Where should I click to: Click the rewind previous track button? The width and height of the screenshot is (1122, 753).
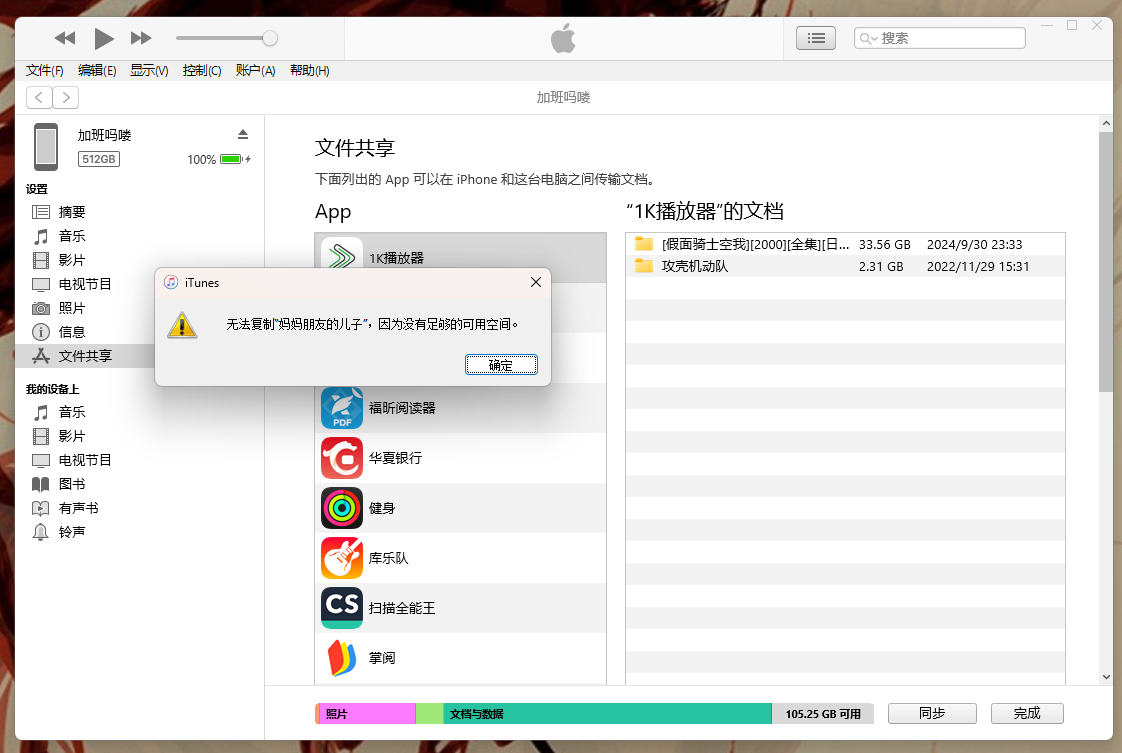tap(65, 38)
